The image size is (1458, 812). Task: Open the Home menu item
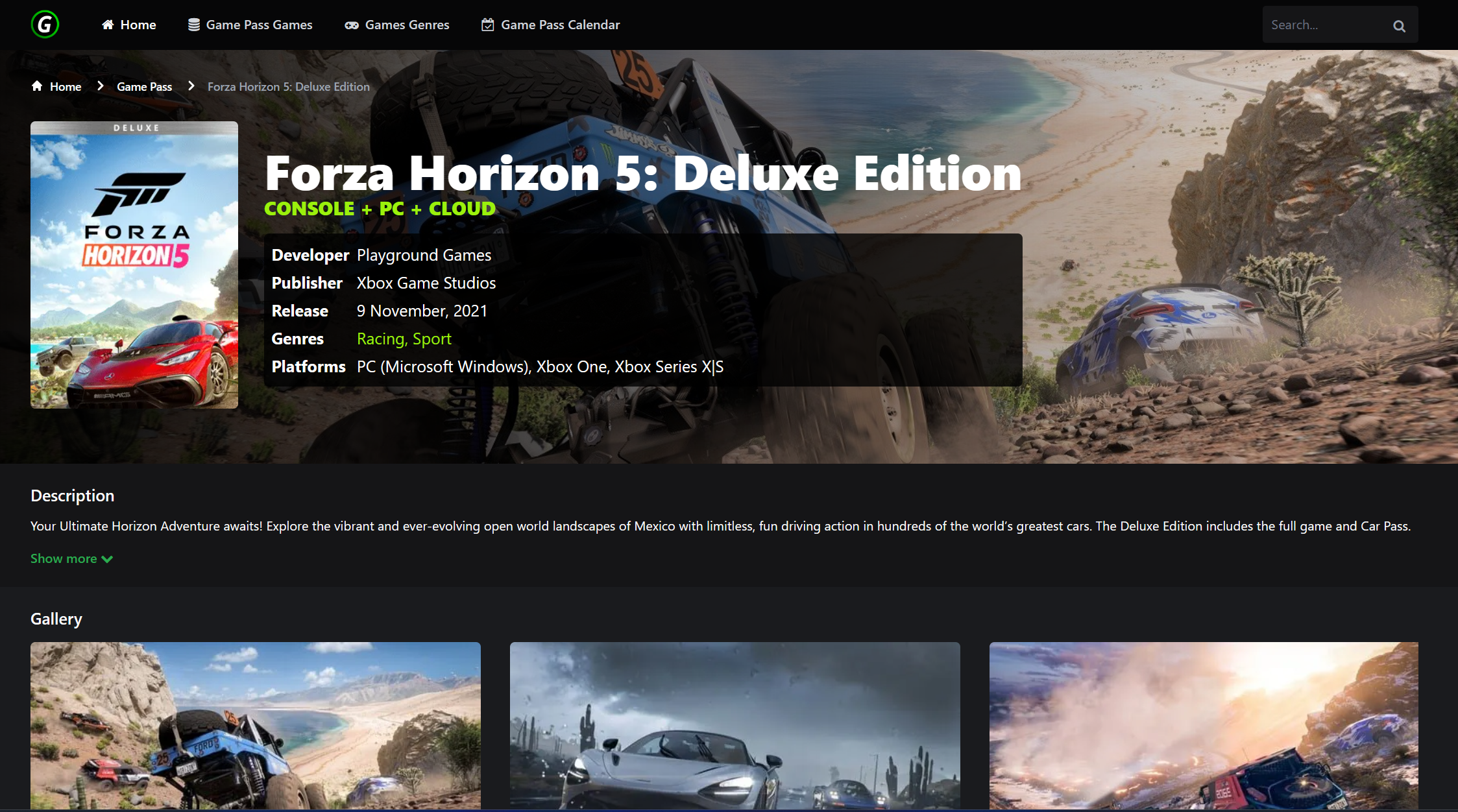128,25
